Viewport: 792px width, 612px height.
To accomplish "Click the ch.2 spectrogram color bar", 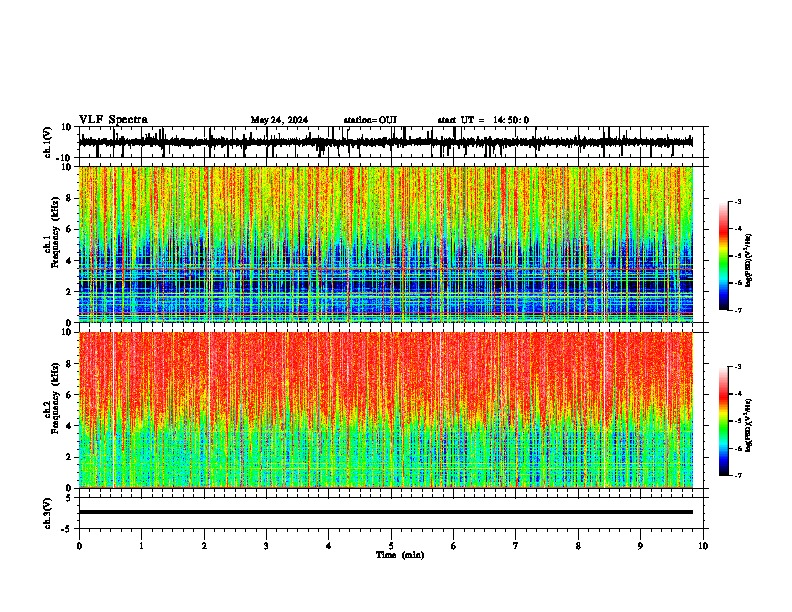I will tap(723, 421).
